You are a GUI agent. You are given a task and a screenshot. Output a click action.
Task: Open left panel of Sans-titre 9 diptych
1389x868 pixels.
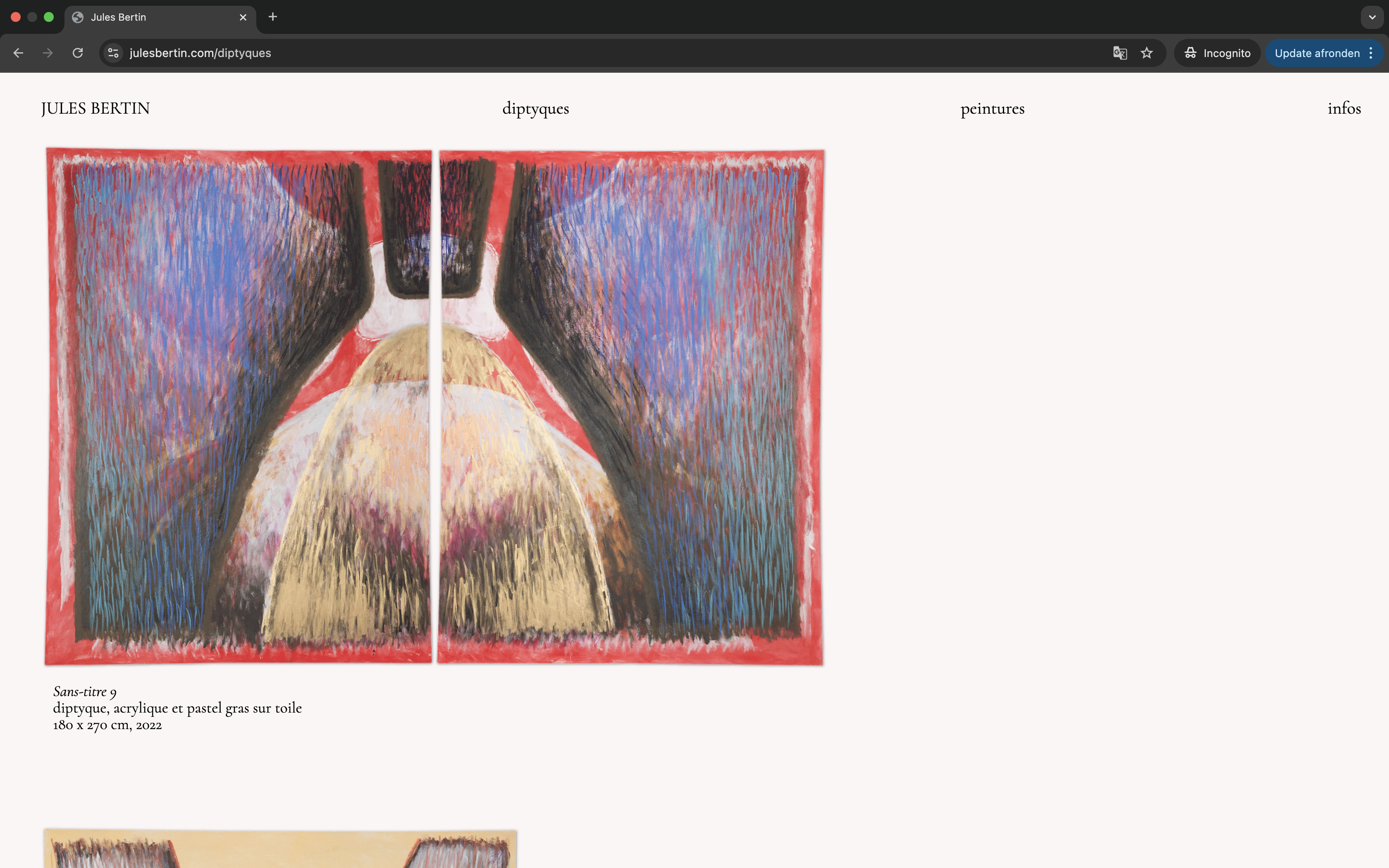point(238,406)
